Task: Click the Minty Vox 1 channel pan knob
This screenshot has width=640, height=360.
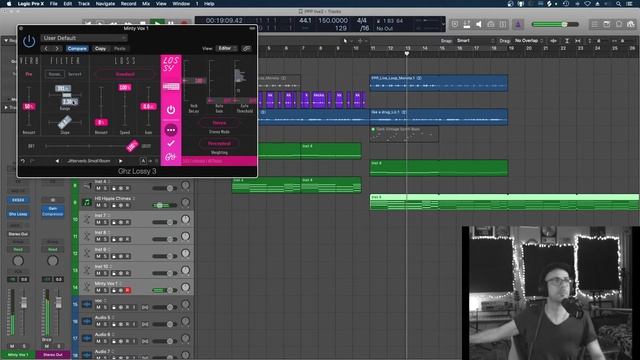Action: (x=18, y=260)
